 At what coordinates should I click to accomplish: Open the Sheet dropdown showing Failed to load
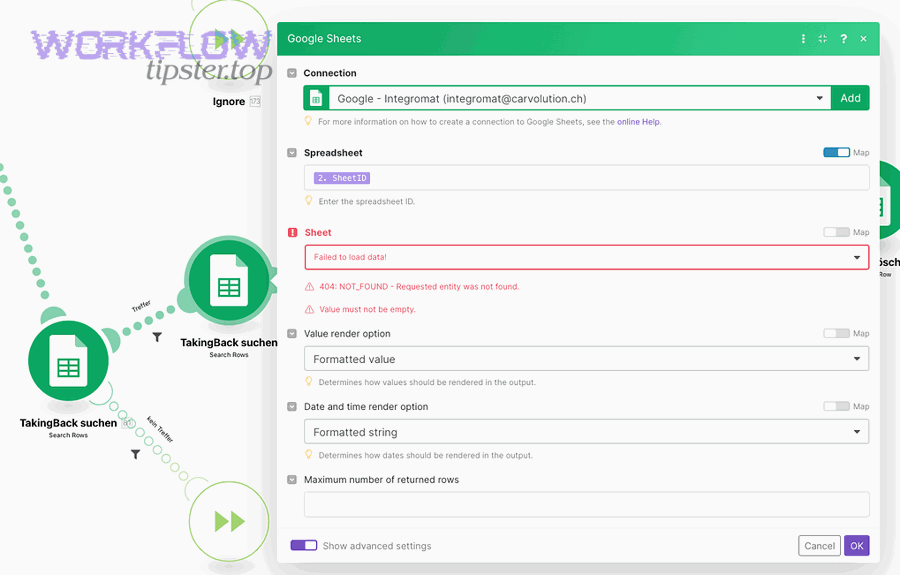click(587, 257)
